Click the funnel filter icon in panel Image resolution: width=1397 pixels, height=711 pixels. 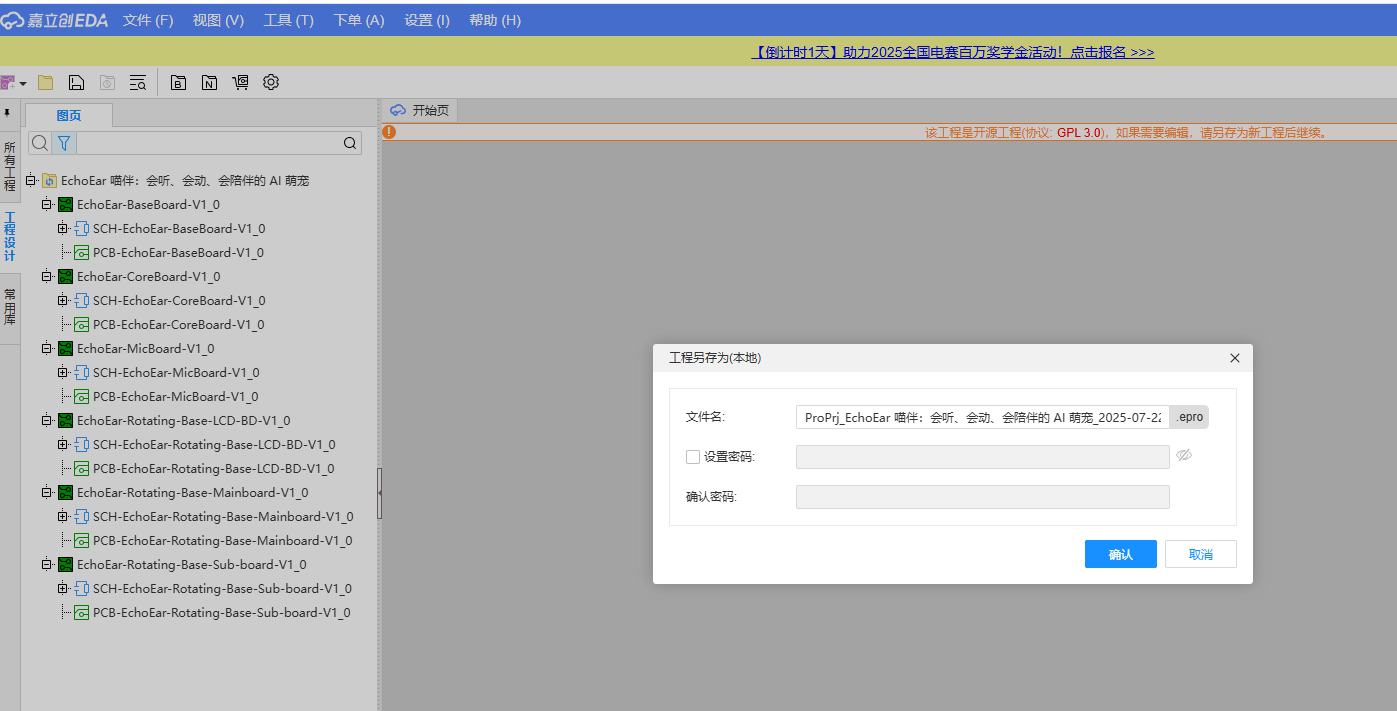pos(64,143)
